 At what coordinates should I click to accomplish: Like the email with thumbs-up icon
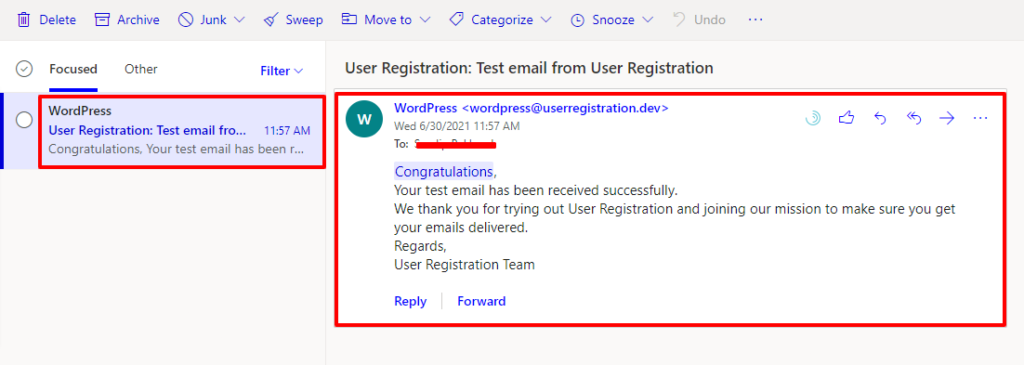click(x=846, y=118)
